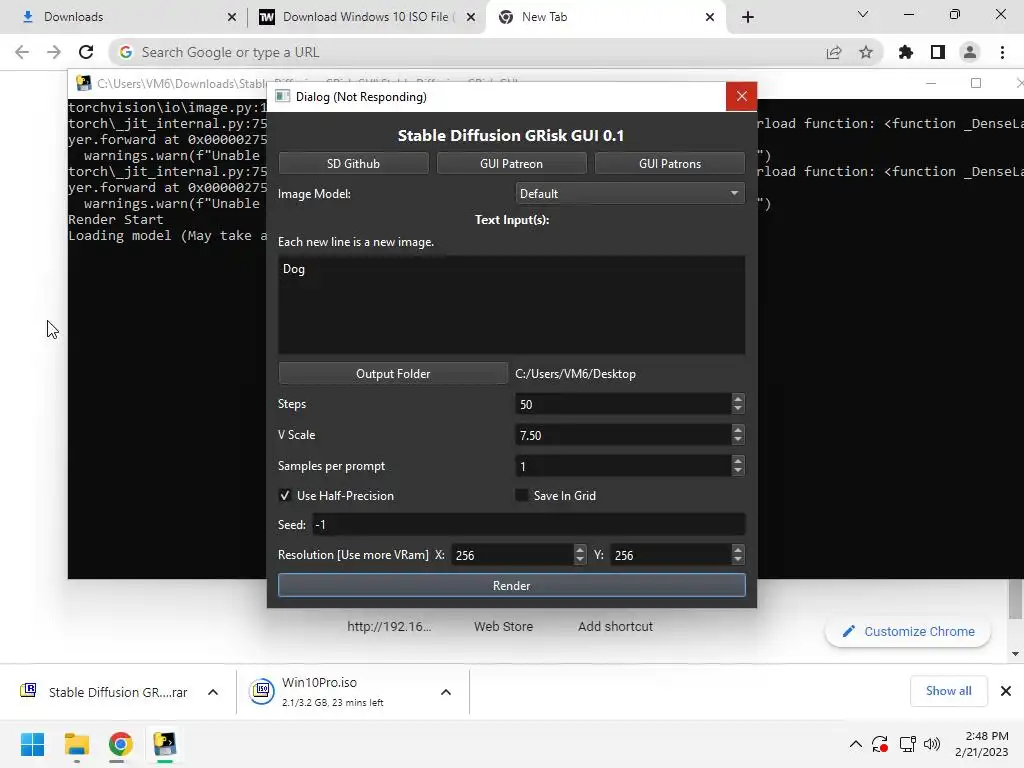Open the tab search chevron
Image resolution: width=1024 pixels, height=768 pixels.
[863, 14]
